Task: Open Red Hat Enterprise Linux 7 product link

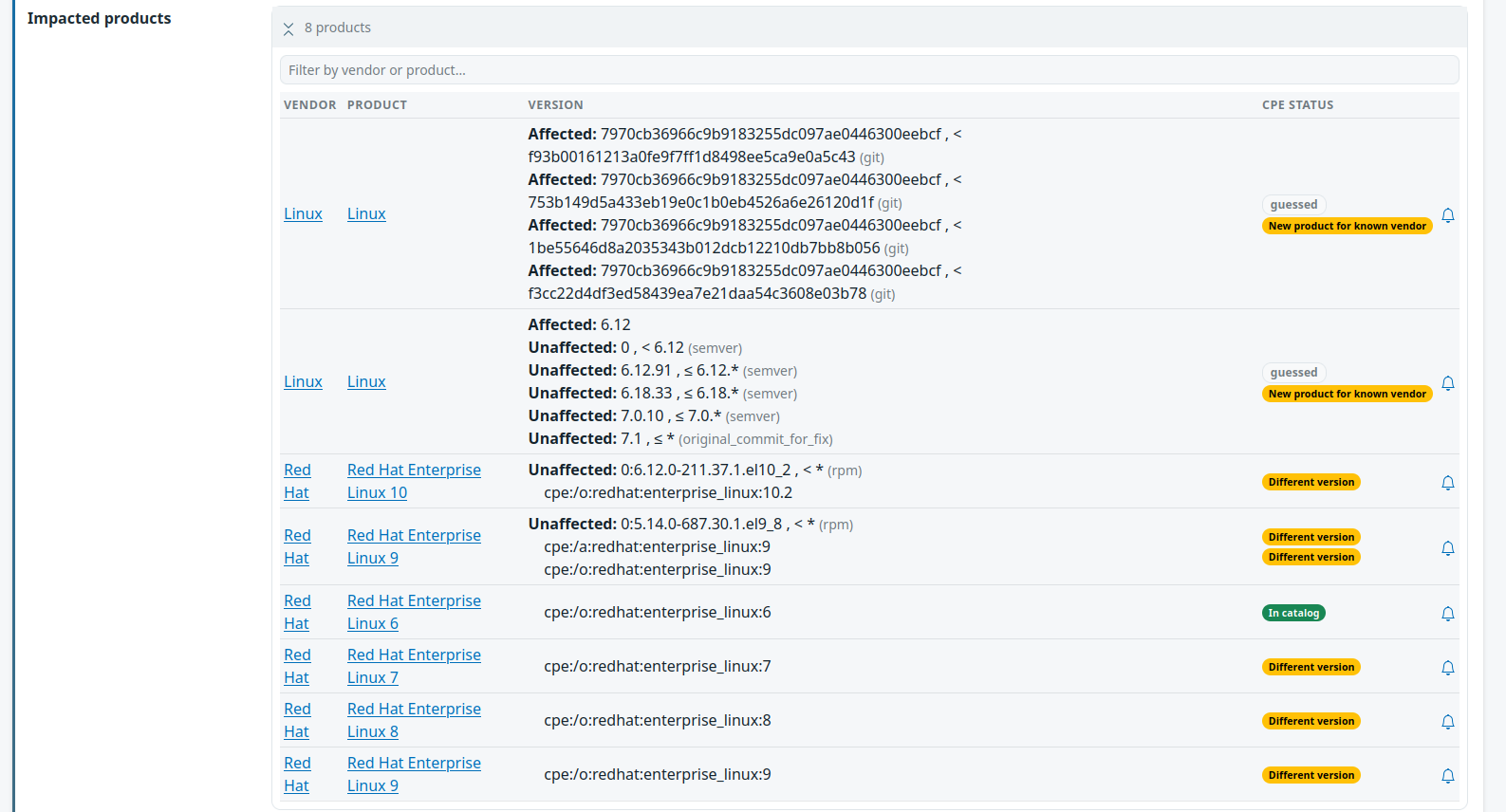Action: tap(414, 666)
